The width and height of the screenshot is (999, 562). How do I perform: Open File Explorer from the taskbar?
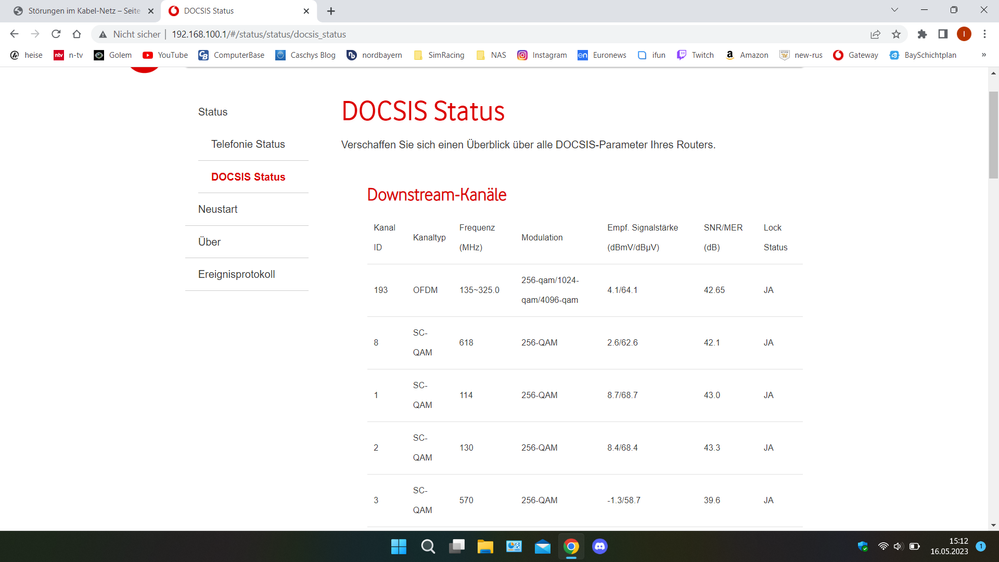click(x=485, y=547)
